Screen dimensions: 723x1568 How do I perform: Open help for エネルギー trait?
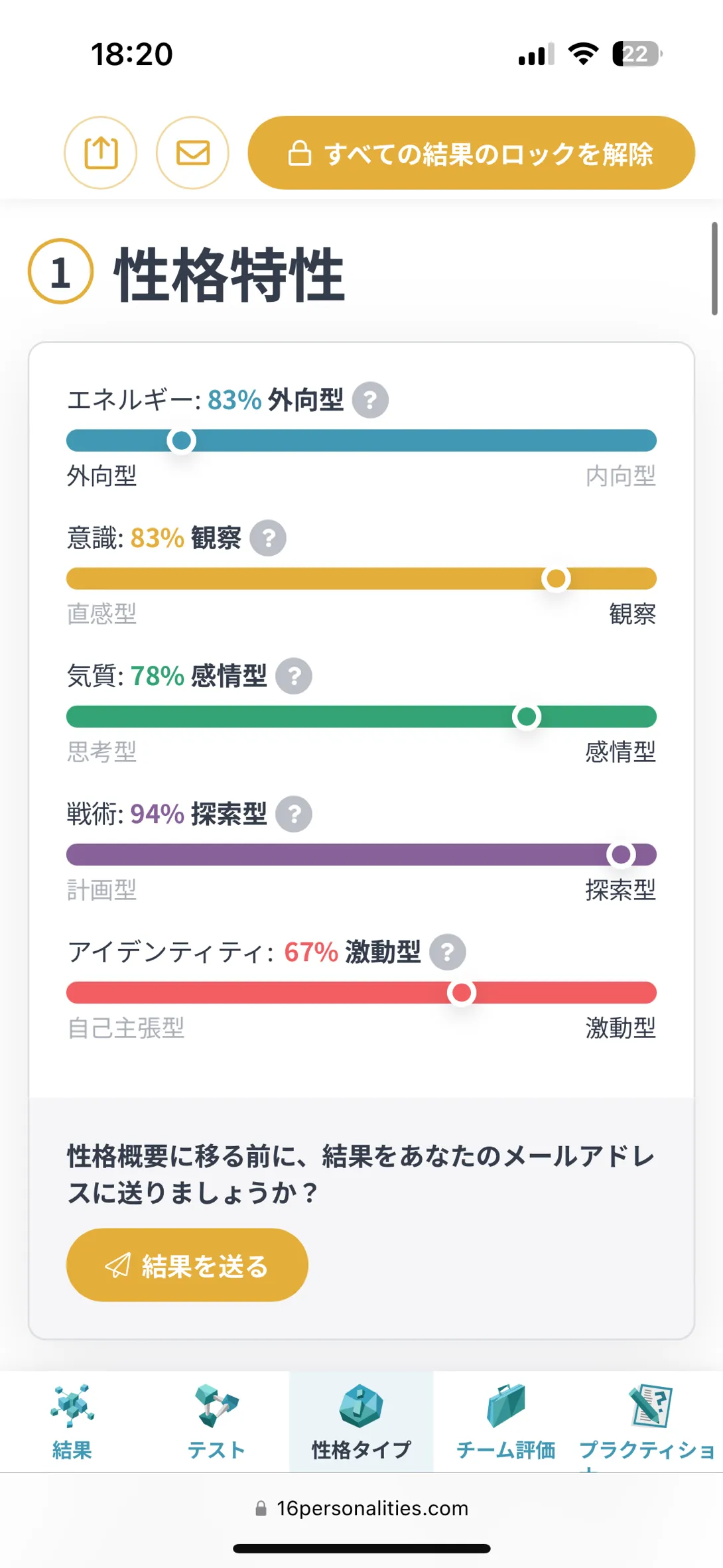(x=370, y=400)
